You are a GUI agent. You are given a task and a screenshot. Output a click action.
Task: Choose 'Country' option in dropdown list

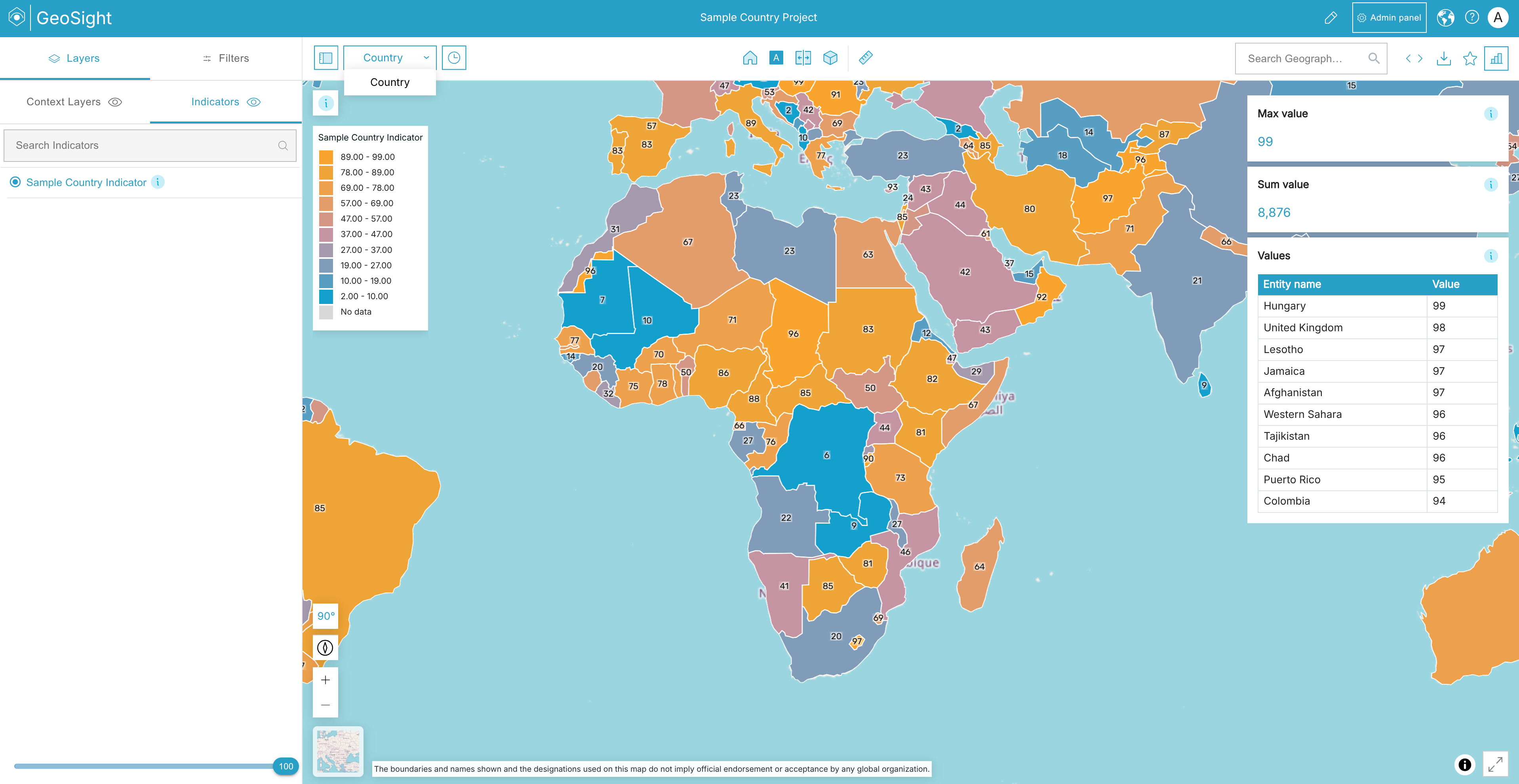390,83
